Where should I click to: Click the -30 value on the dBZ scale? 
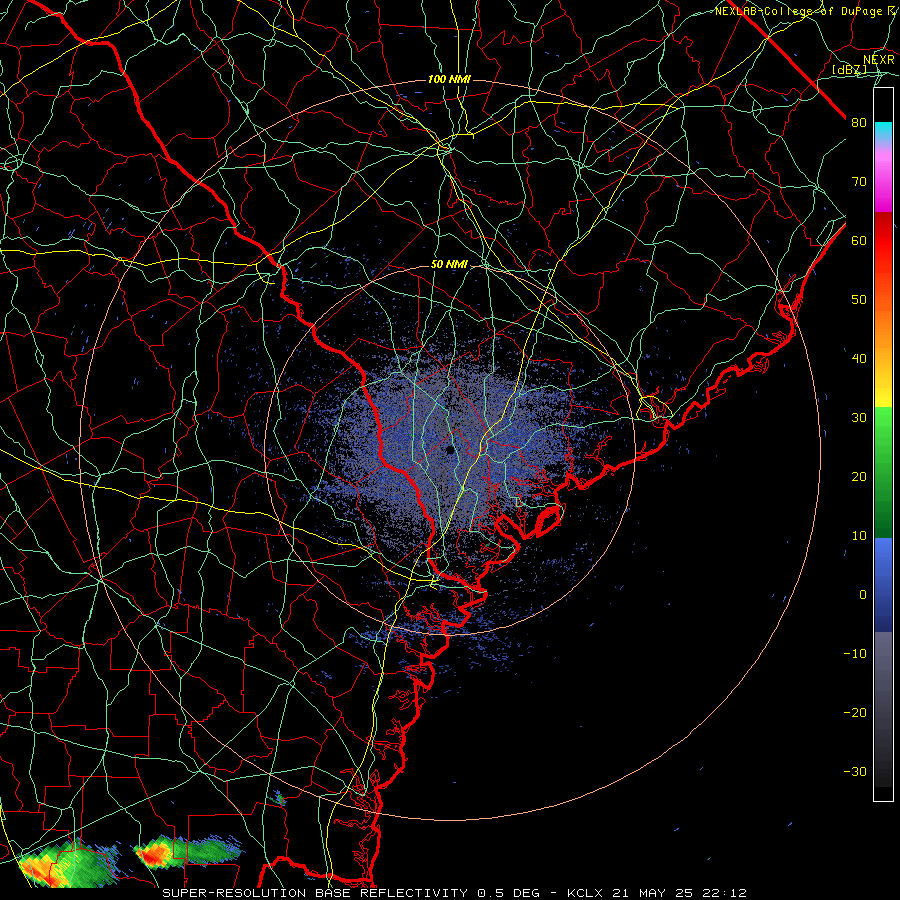[855, 772]
